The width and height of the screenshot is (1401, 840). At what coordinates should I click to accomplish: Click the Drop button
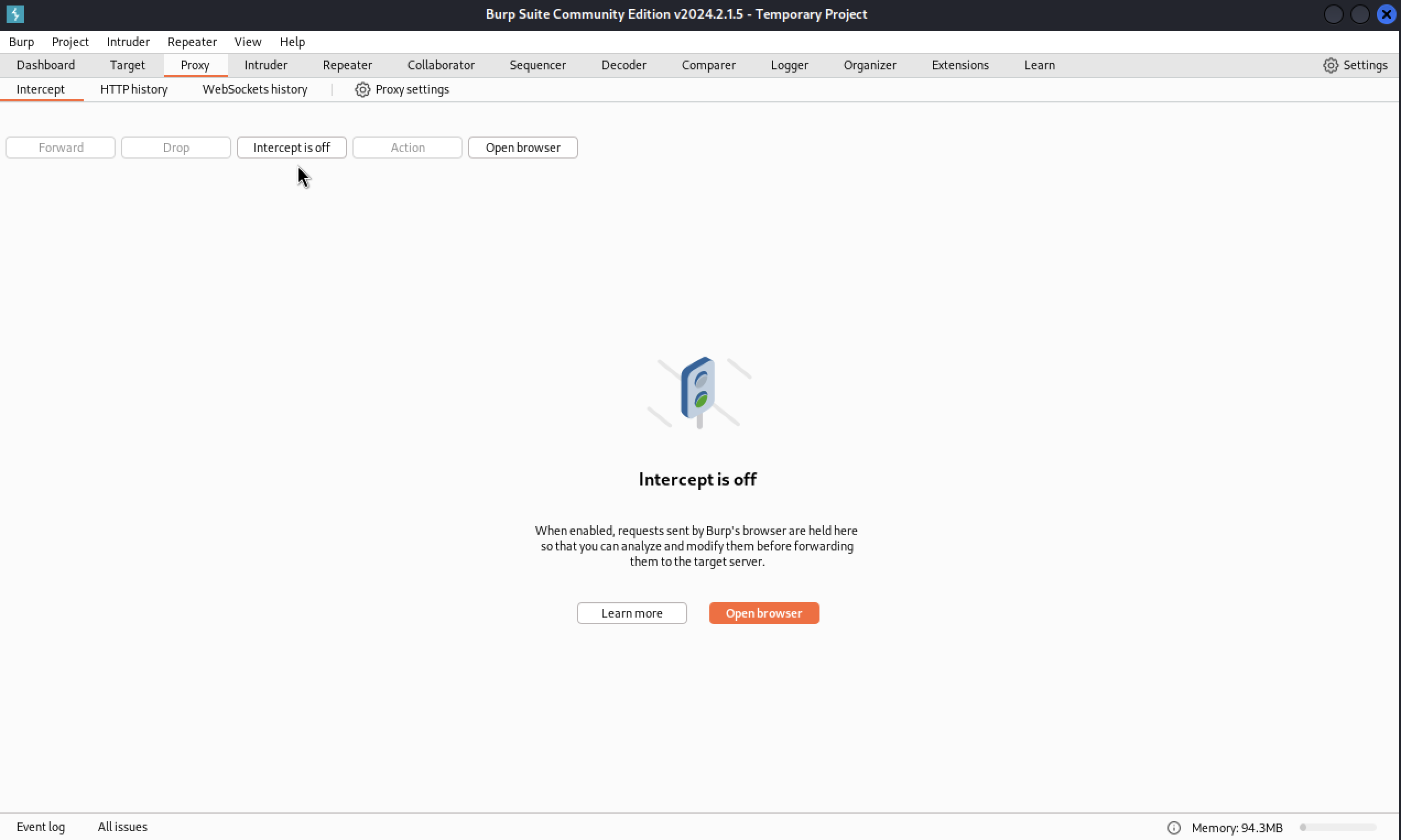pos(176,148)
